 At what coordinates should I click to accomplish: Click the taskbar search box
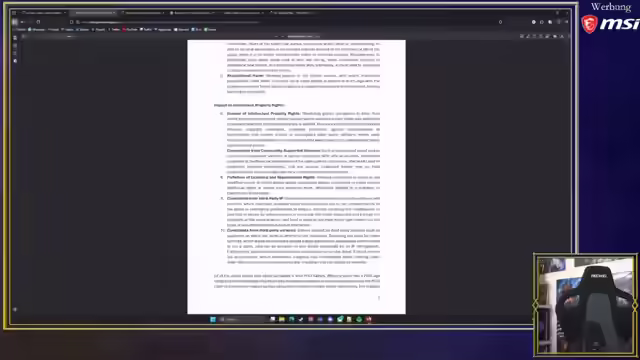[x=242, y=319]
